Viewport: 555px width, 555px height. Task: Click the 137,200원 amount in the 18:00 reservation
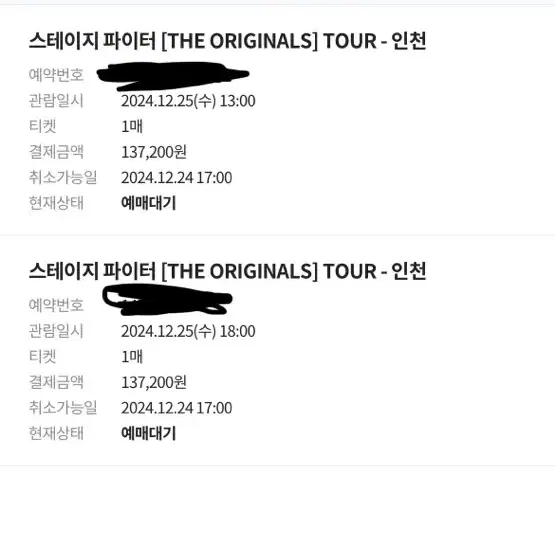pos(154,383)
